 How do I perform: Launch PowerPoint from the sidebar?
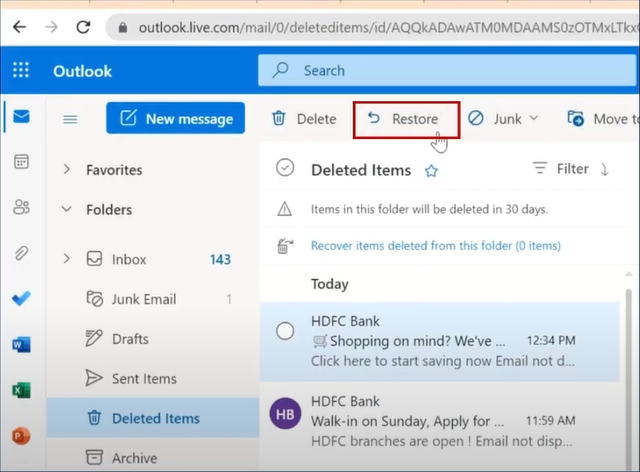click(21, 436)
